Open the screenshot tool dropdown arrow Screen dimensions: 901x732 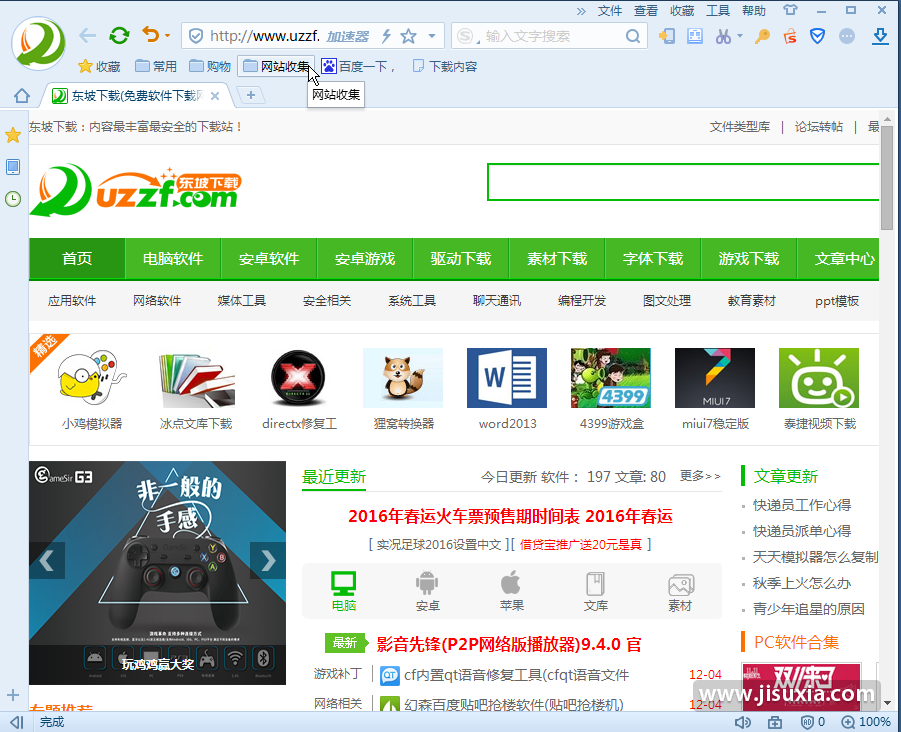[740, 36]
